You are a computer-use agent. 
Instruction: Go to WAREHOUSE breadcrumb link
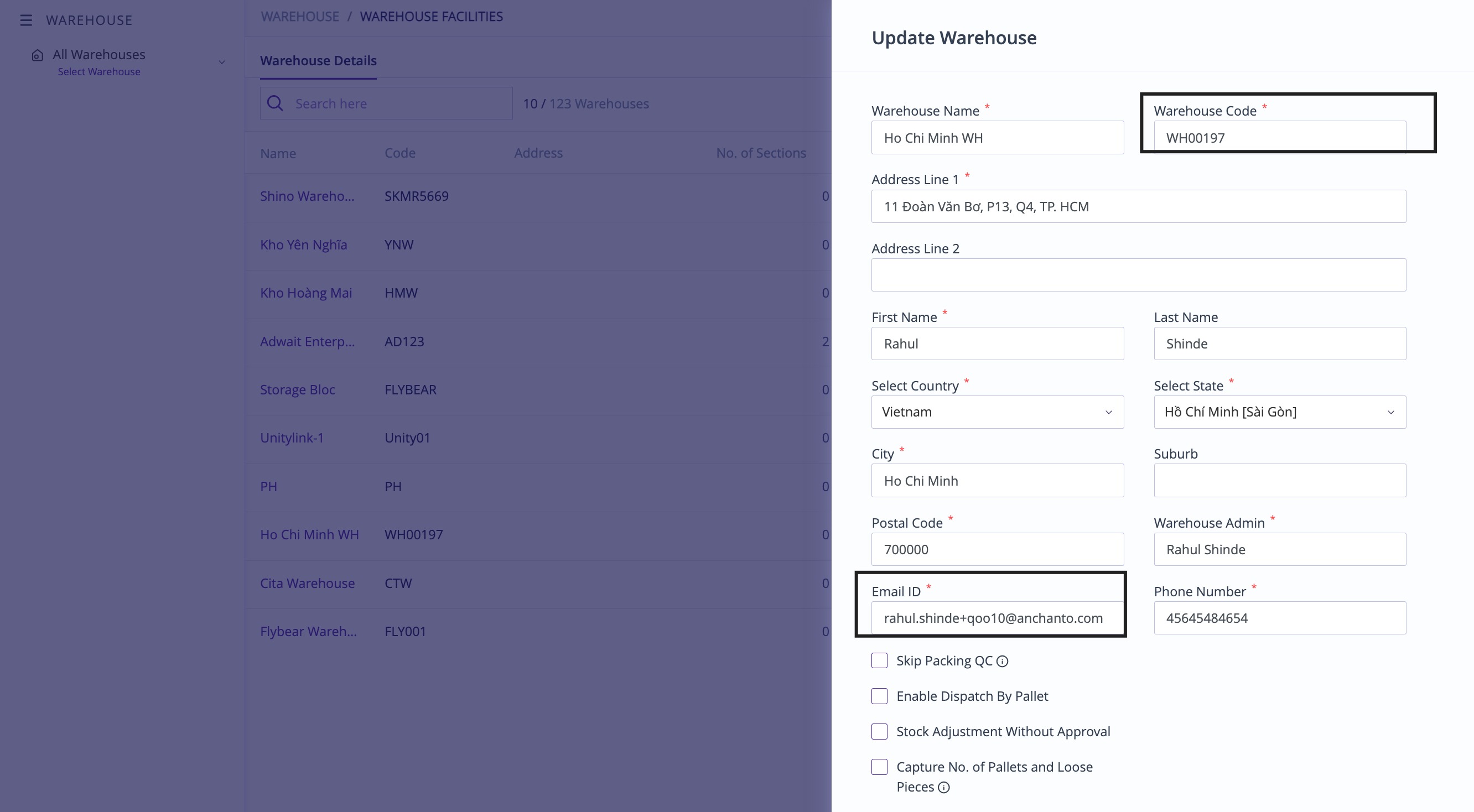pyautogui.click(x=300, y=17)
